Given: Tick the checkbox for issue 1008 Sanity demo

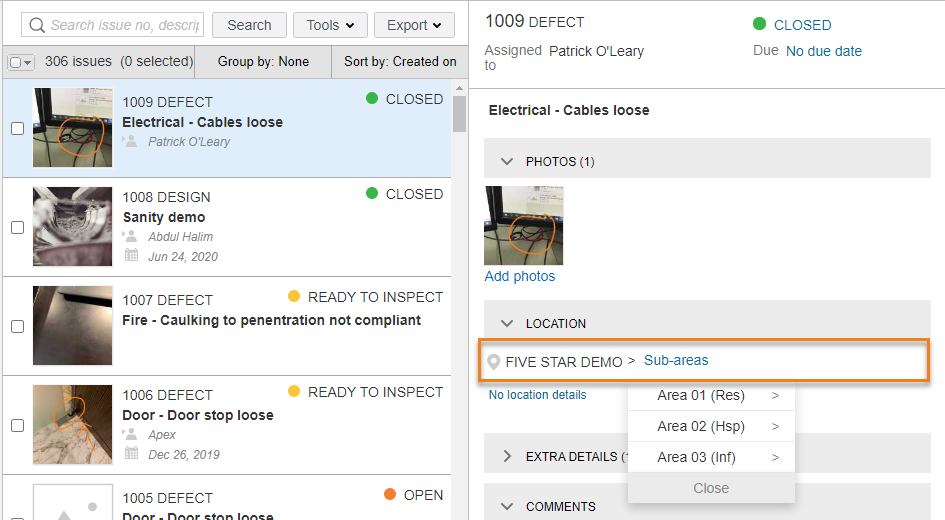Looking at the screenshot, I should [17, 227].
